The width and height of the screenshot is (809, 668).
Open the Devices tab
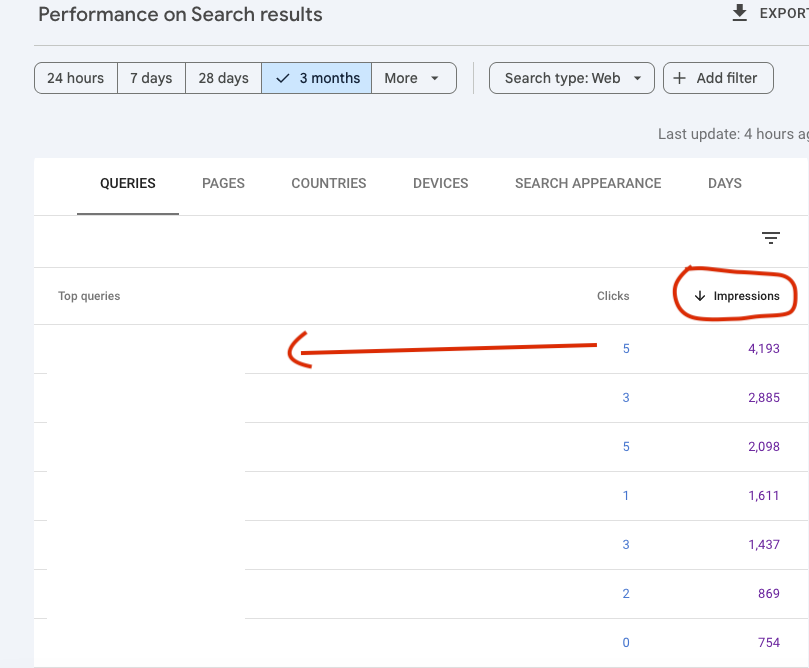pyautogui.click(x=441, y=183)
